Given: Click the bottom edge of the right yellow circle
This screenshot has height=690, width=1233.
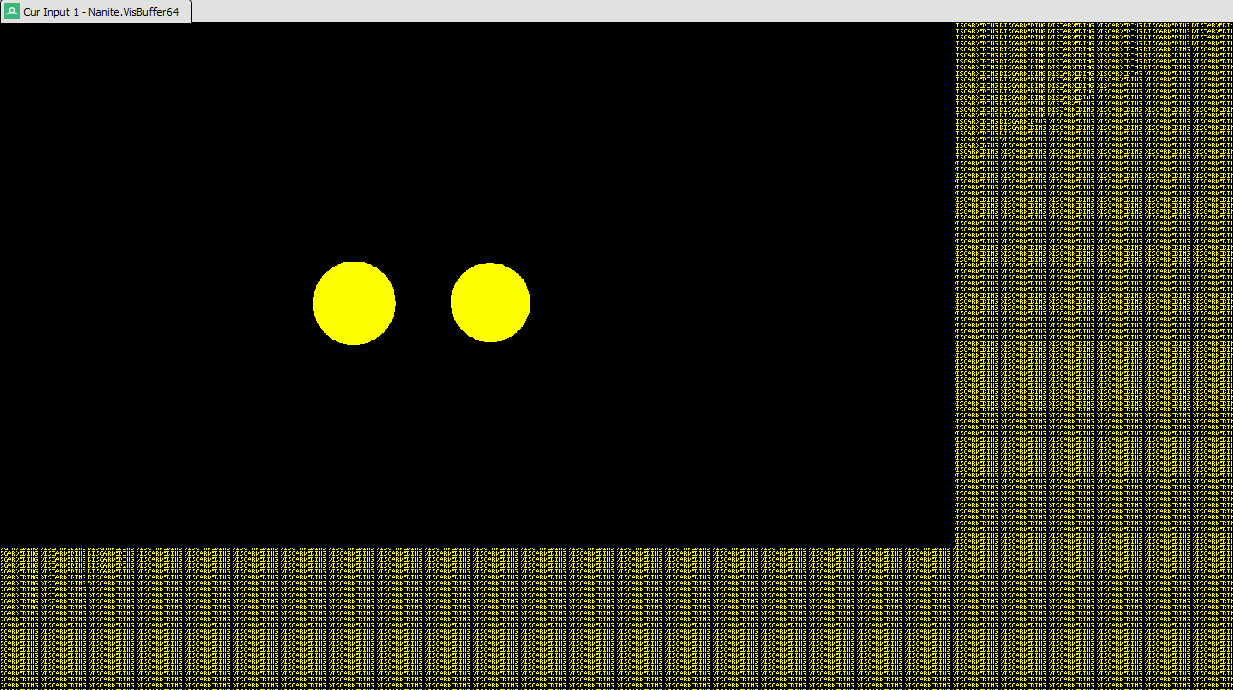Looking at the screenshot, I should (x=490, y=340).
